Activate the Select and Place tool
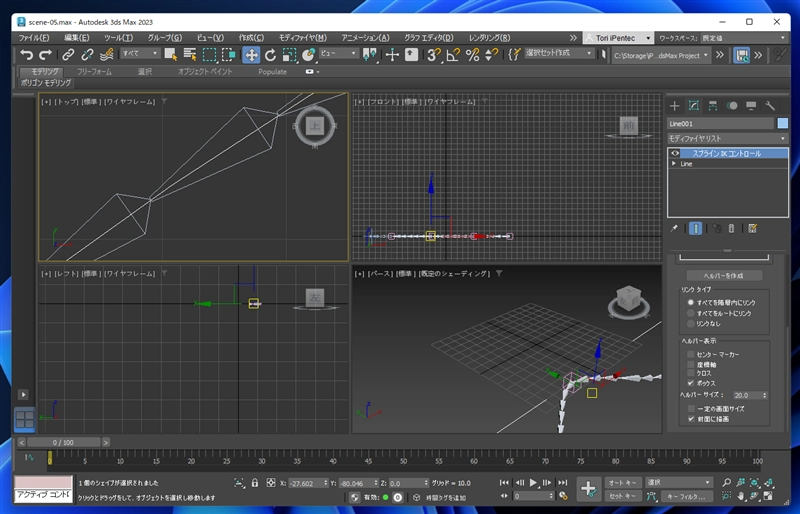Viewport: 800px width, 514px height. point(308,55)
